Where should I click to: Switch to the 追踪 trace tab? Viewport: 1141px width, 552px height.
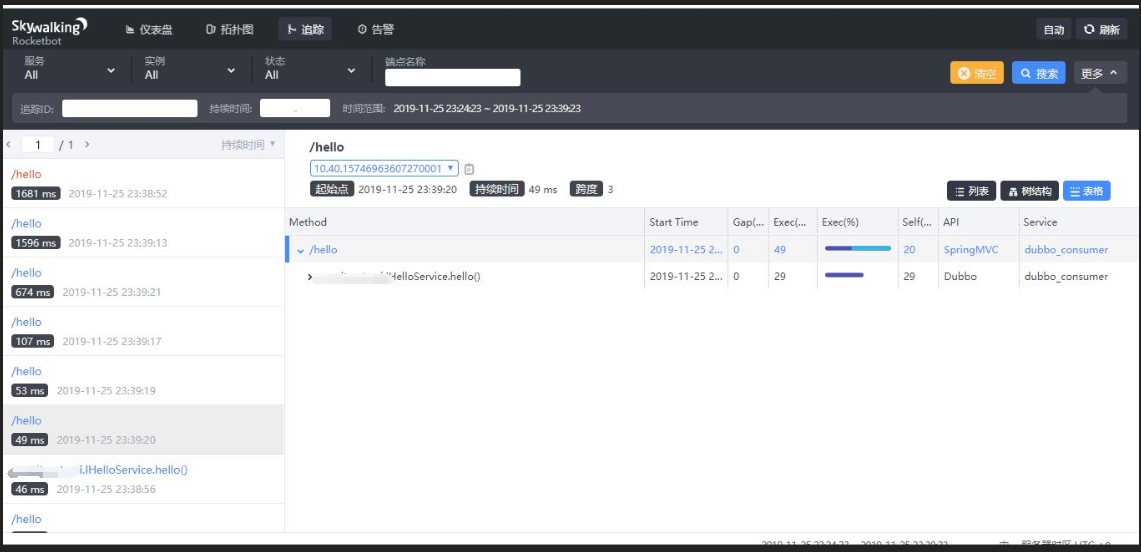pyautogui.click(x=305, y=30)
